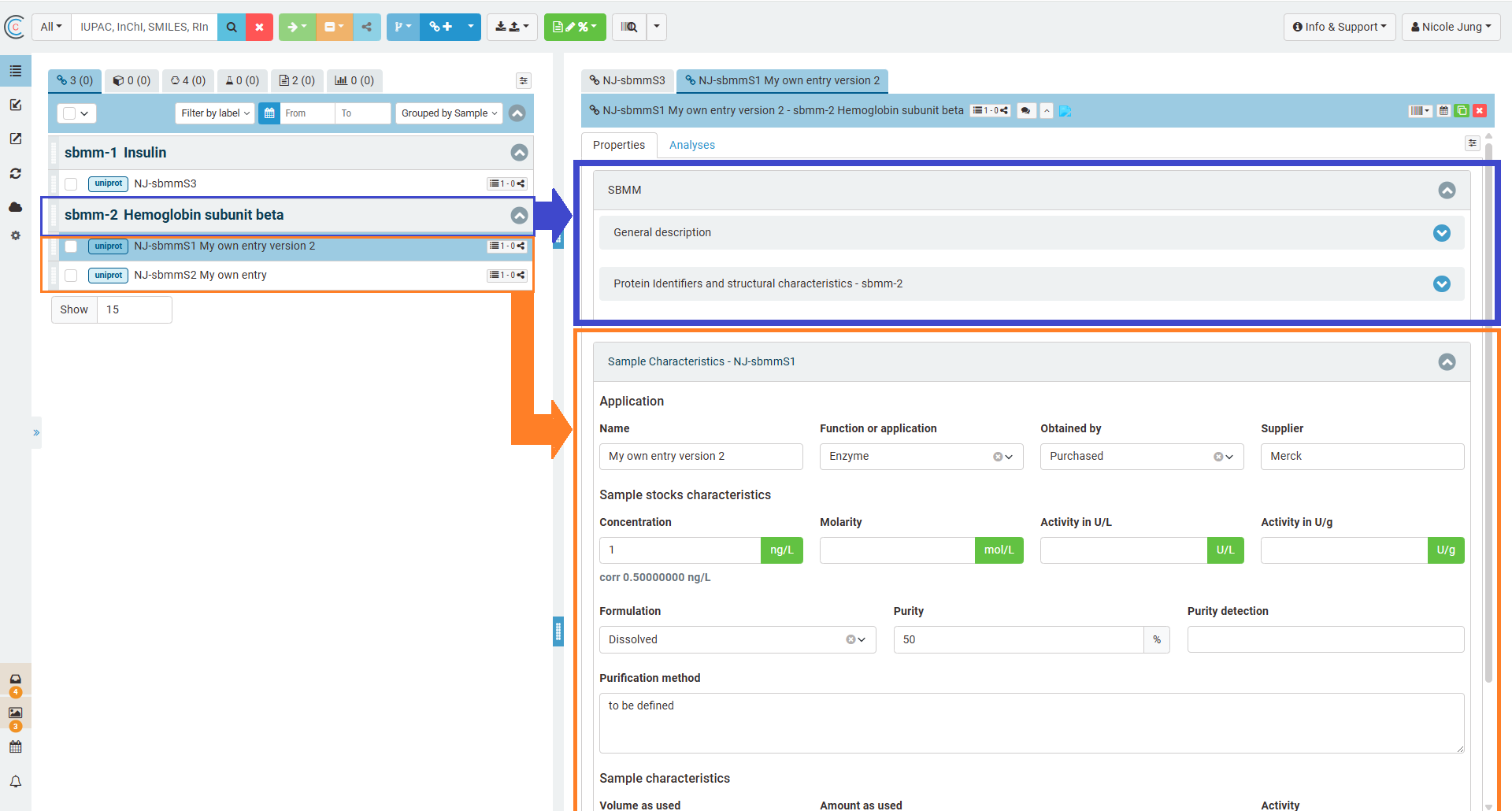Viewport: 1512px width, 811px height.
Task: Open the barcode scanner search
Action: (x=629, y=27)
